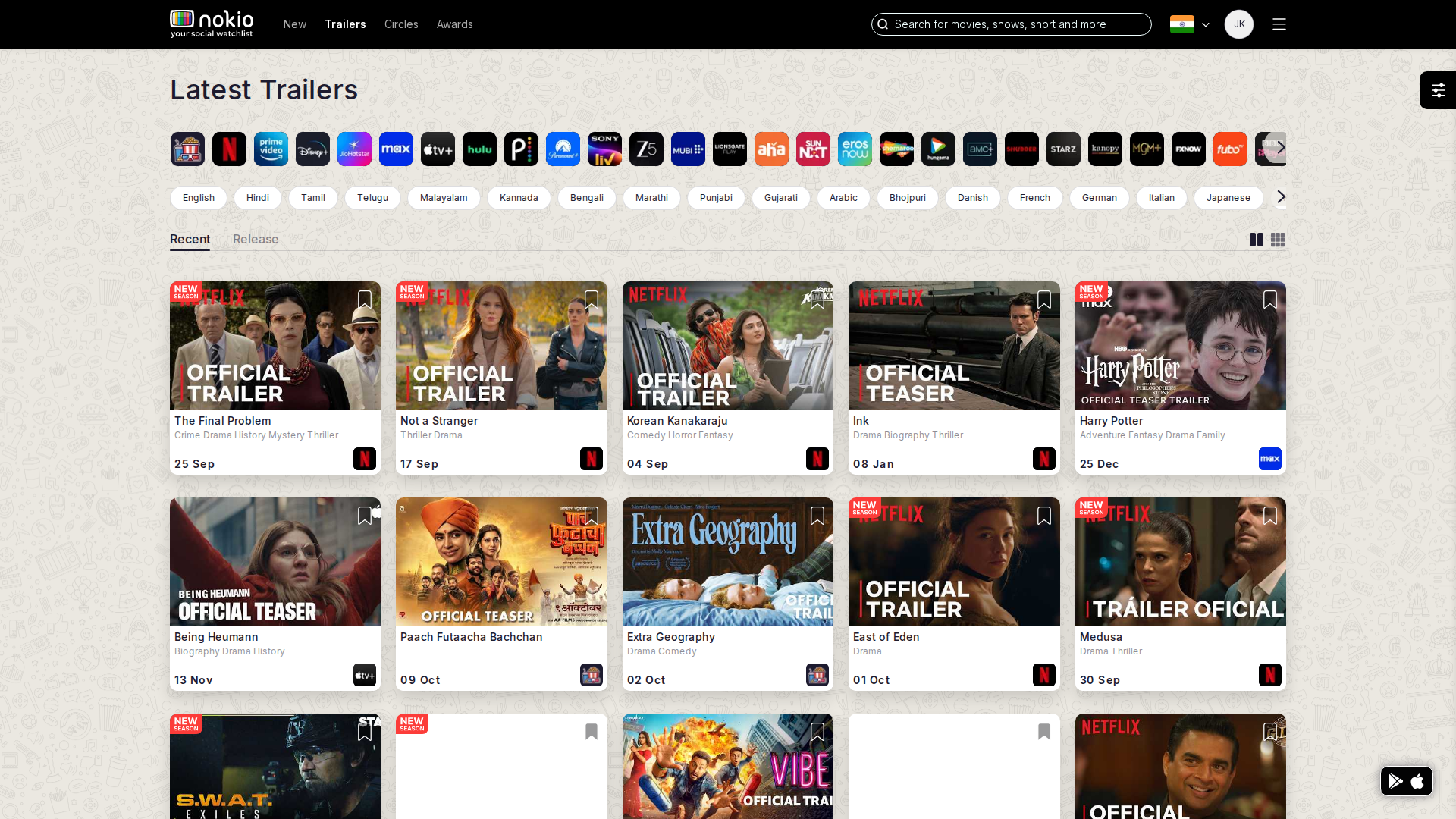Open the filter settings sliders panel
Image resolution: width=1456 pixels, height=819 pixels.
pos(1438,90)
